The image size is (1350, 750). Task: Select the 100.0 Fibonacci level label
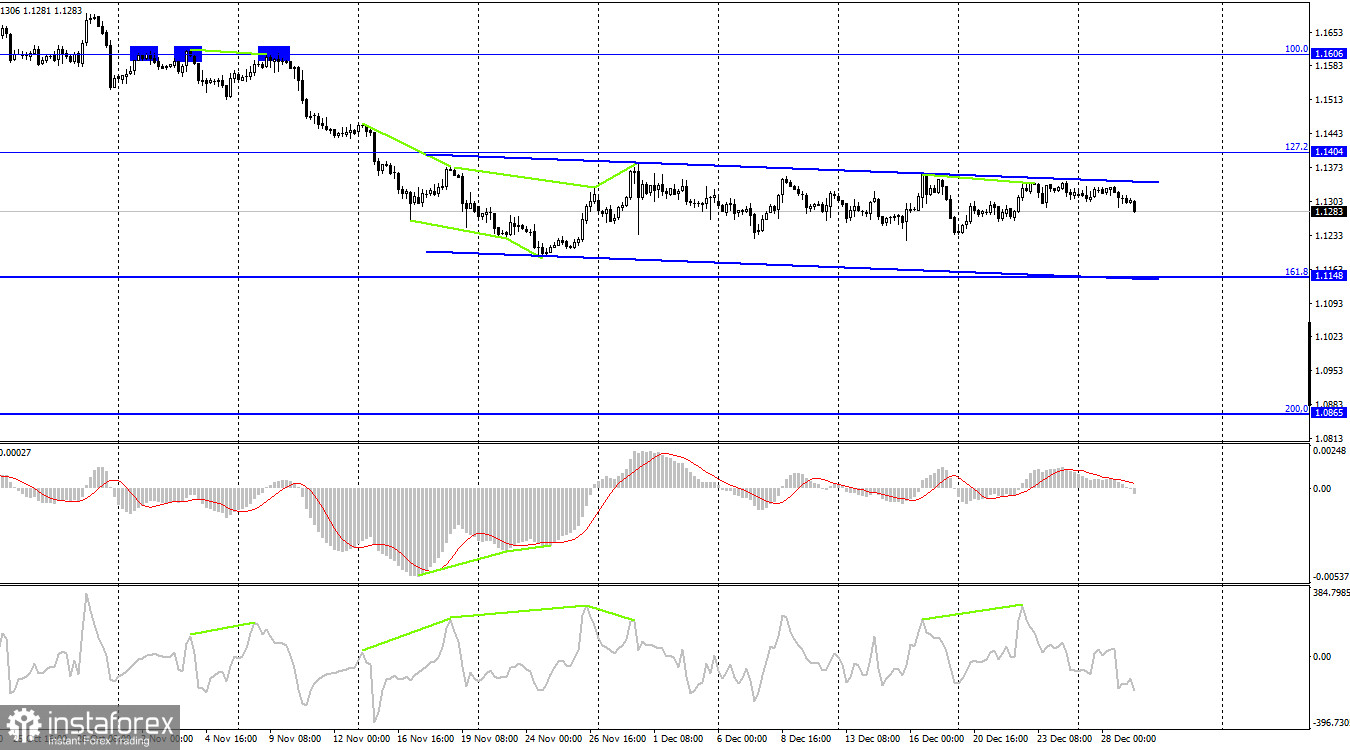click(x=1298, y=48)
